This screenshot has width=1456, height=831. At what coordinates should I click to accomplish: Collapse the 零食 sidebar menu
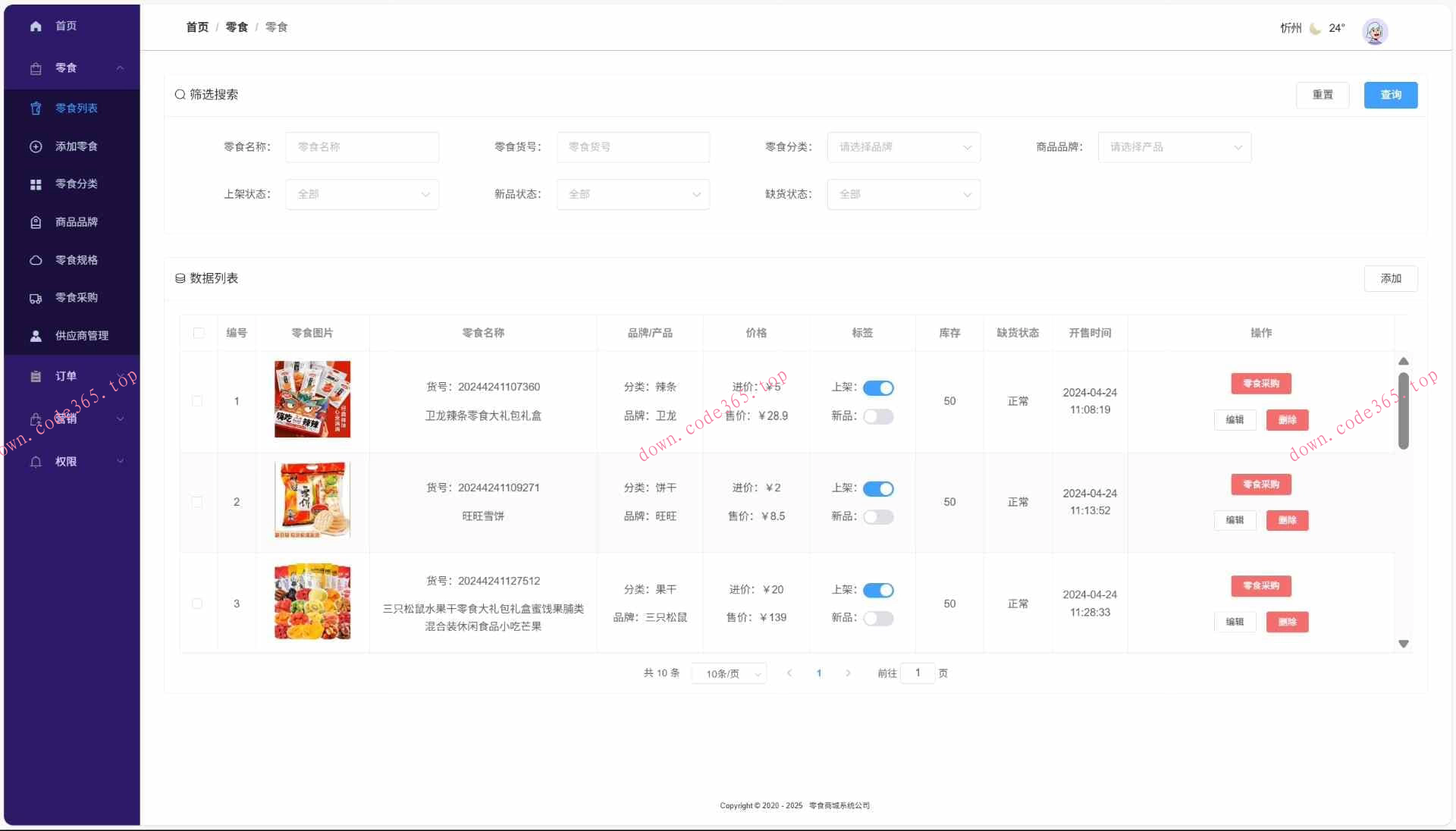tap(119, 67)
